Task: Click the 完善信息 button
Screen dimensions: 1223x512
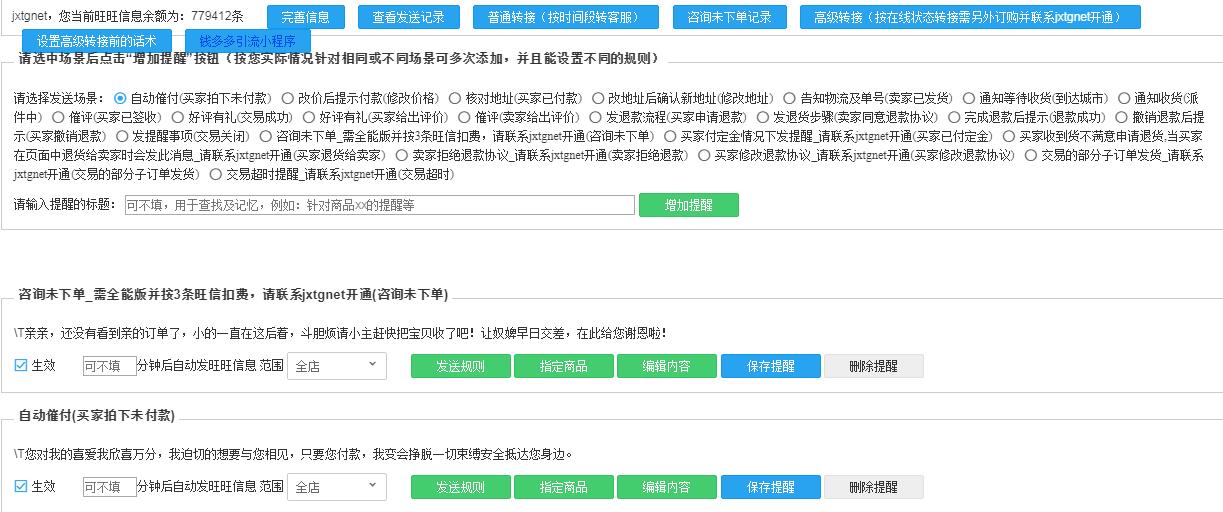Action: [x=306, y=17]
